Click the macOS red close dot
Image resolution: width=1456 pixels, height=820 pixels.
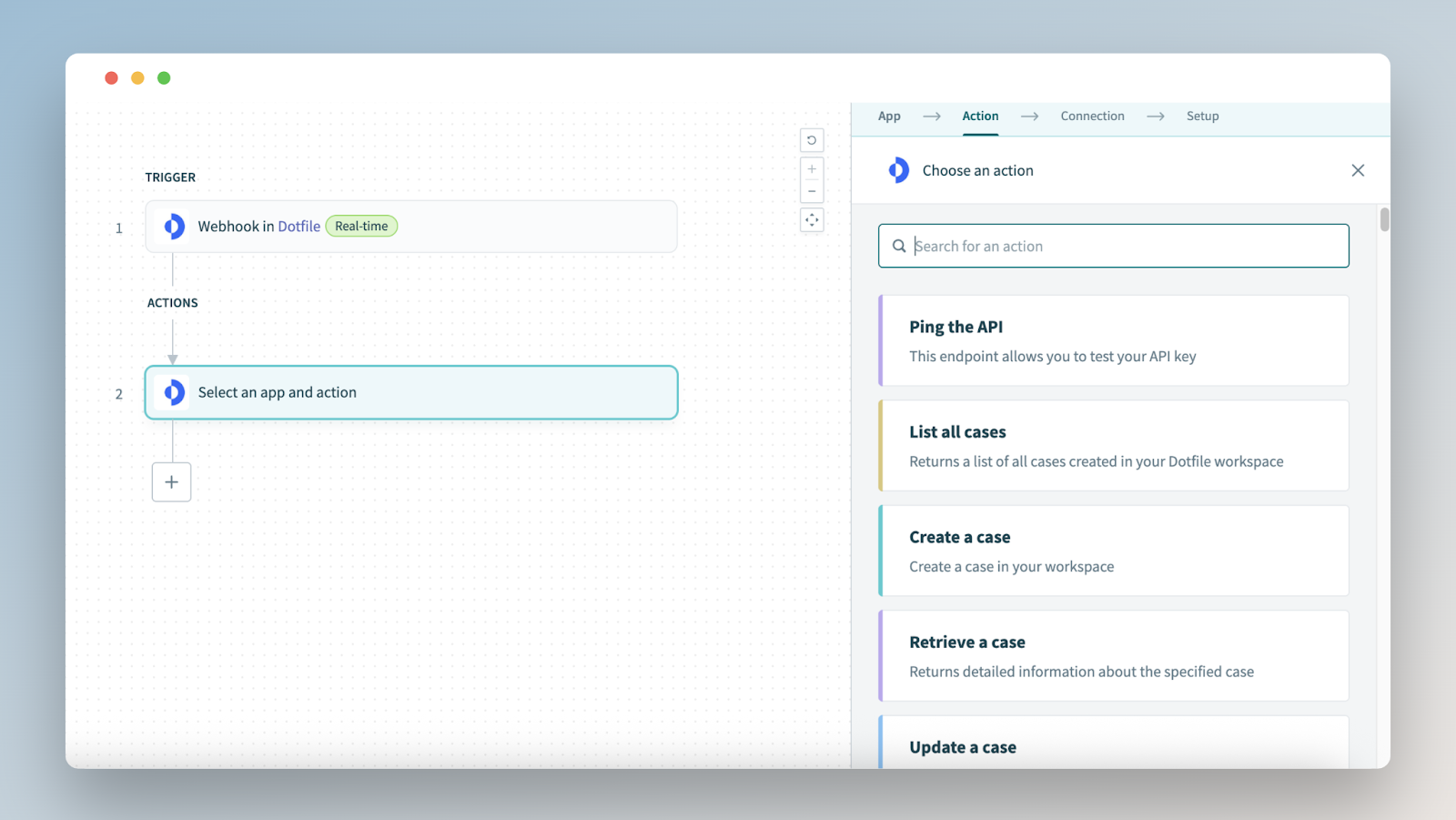111,78
